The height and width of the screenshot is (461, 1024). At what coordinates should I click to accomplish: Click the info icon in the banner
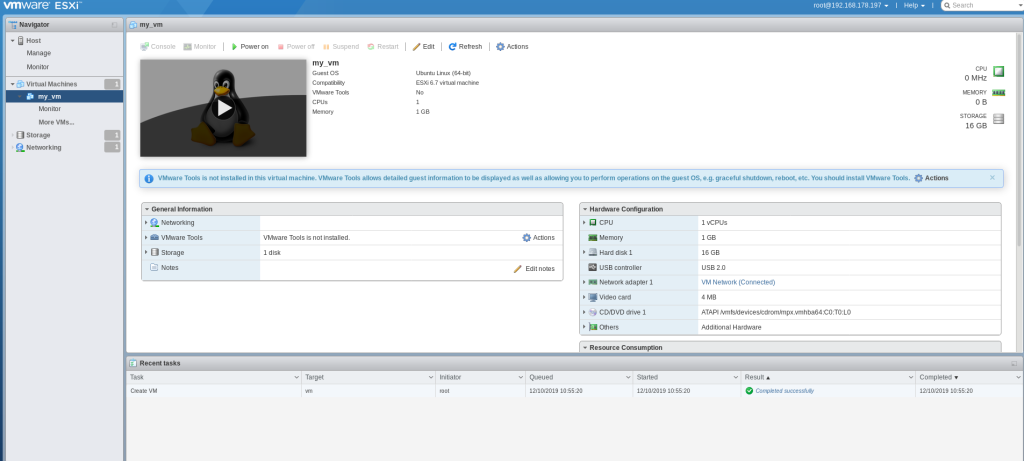pos(149,178)
